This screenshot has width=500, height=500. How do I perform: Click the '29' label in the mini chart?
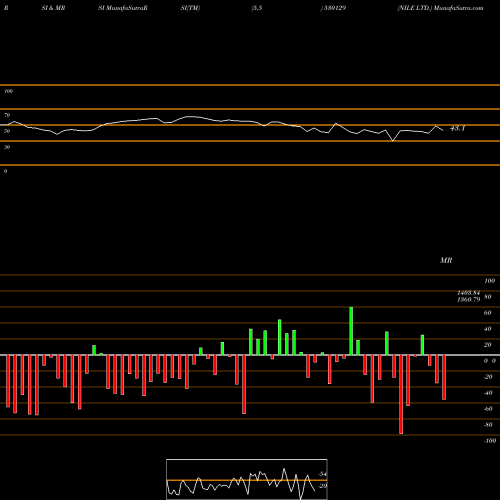(x=322, y=486)
